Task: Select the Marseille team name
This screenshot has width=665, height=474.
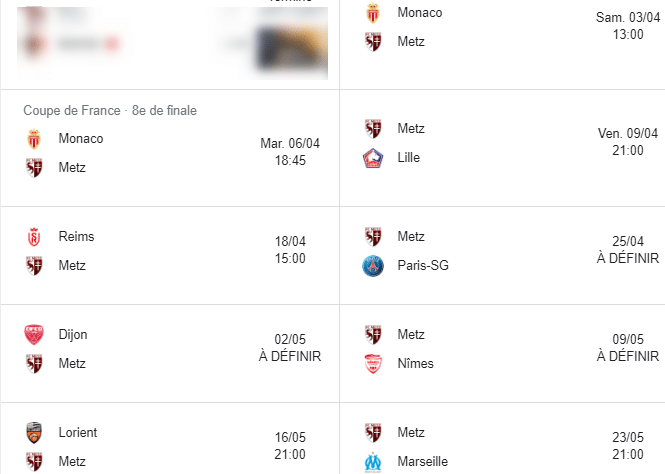Action: click(422, 461)
